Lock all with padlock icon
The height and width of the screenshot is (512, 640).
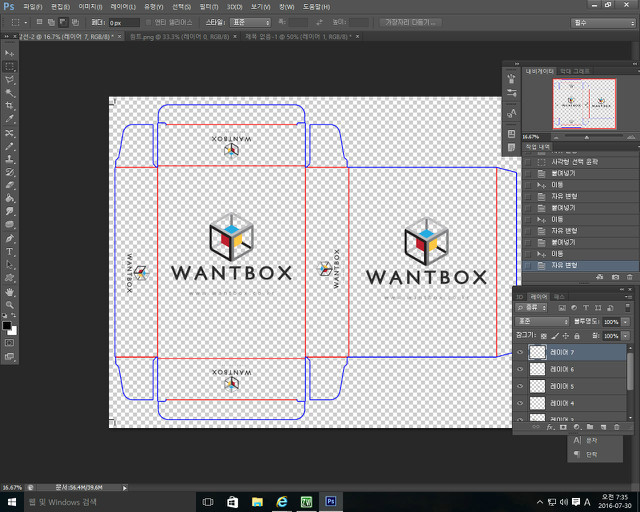(577, 336)
